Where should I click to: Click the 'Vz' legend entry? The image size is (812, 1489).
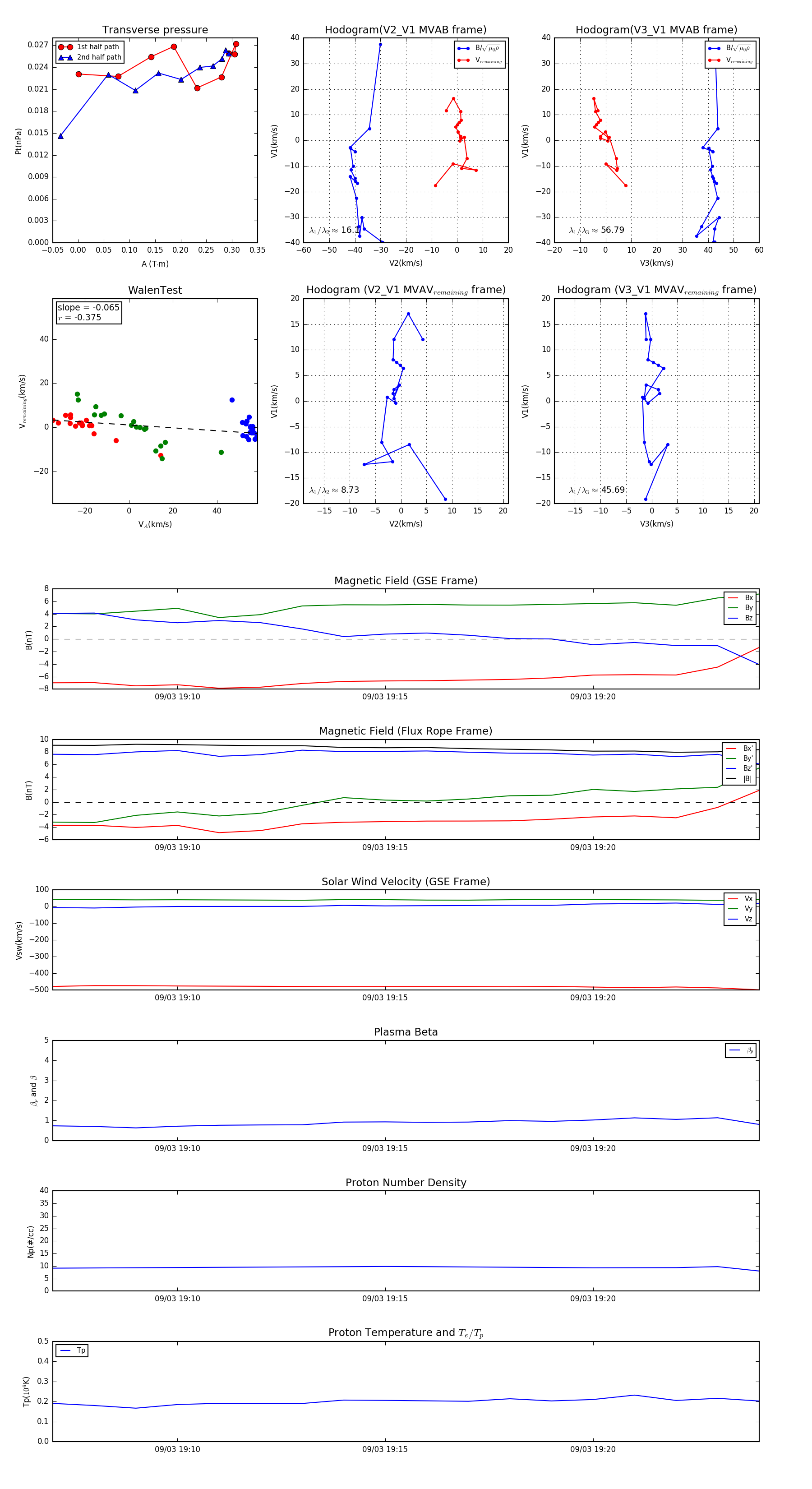(x=740, y=919)
